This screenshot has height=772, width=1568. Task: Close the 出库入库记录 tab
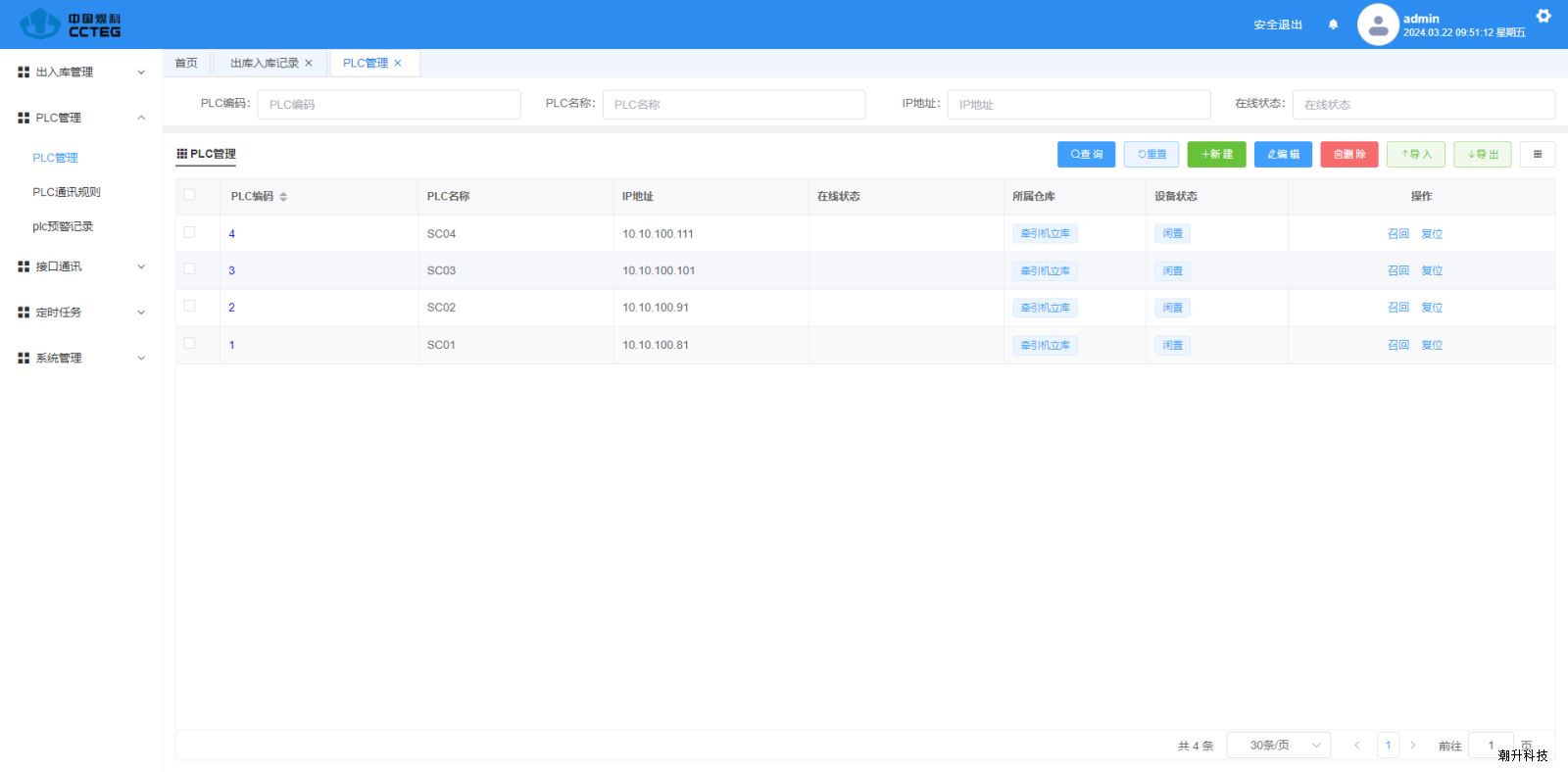[x=309, y=63]
